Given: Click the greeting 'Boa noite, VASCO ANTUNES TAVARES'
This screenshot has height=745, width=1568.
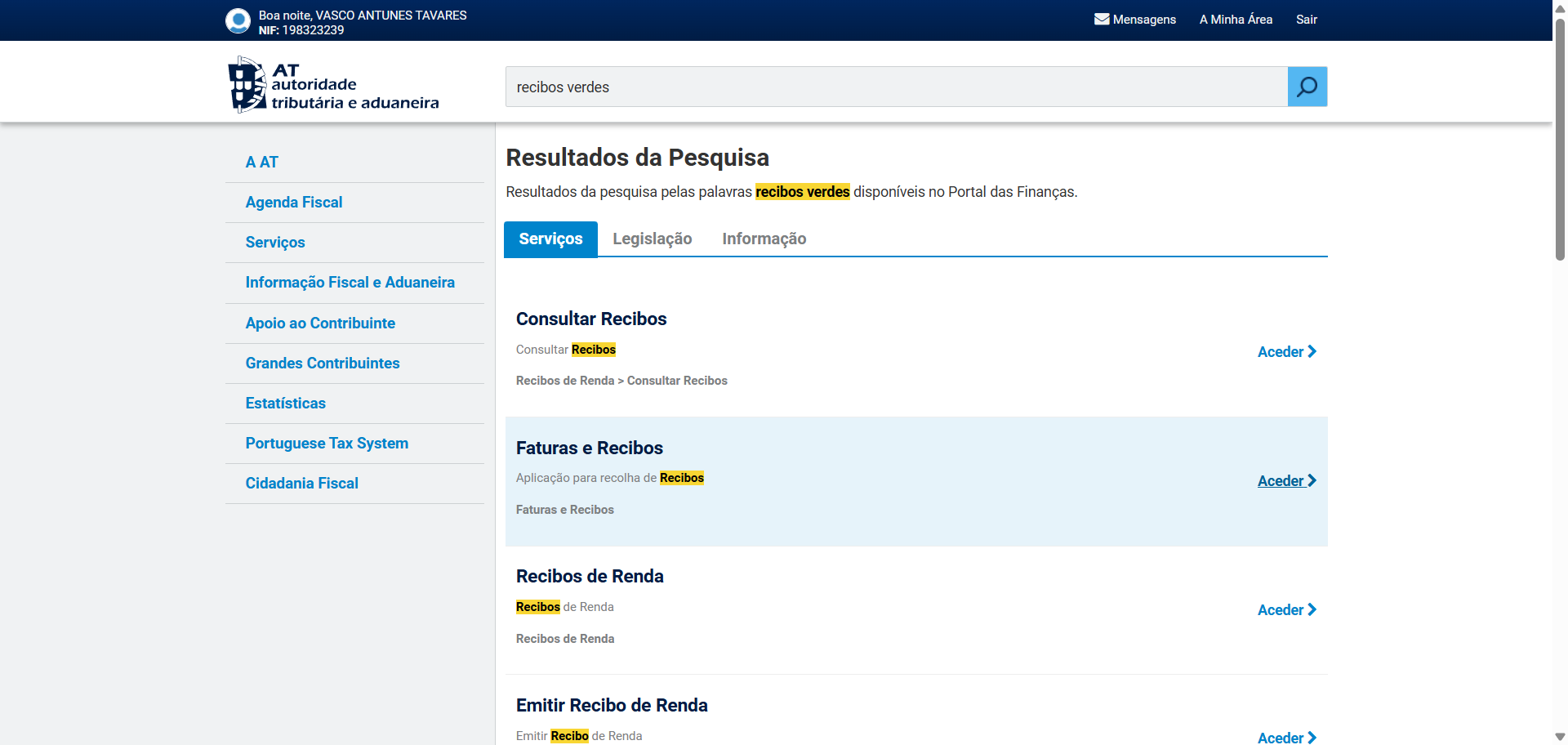Looking at the screenshot, I should (363, 16).
